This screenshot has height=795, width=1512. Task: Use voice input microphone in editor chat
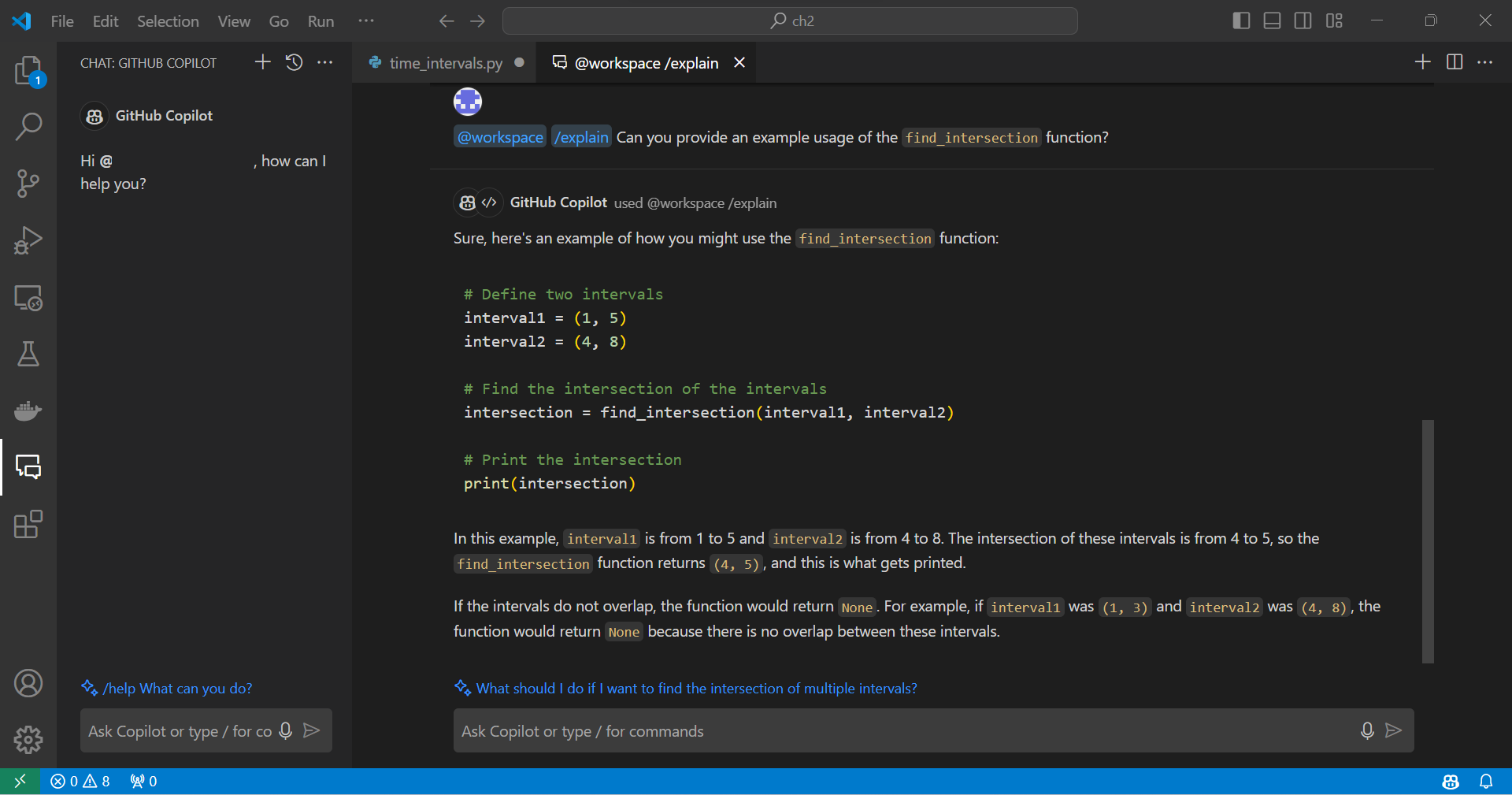pyautogui.click(x=1367, y=730)
